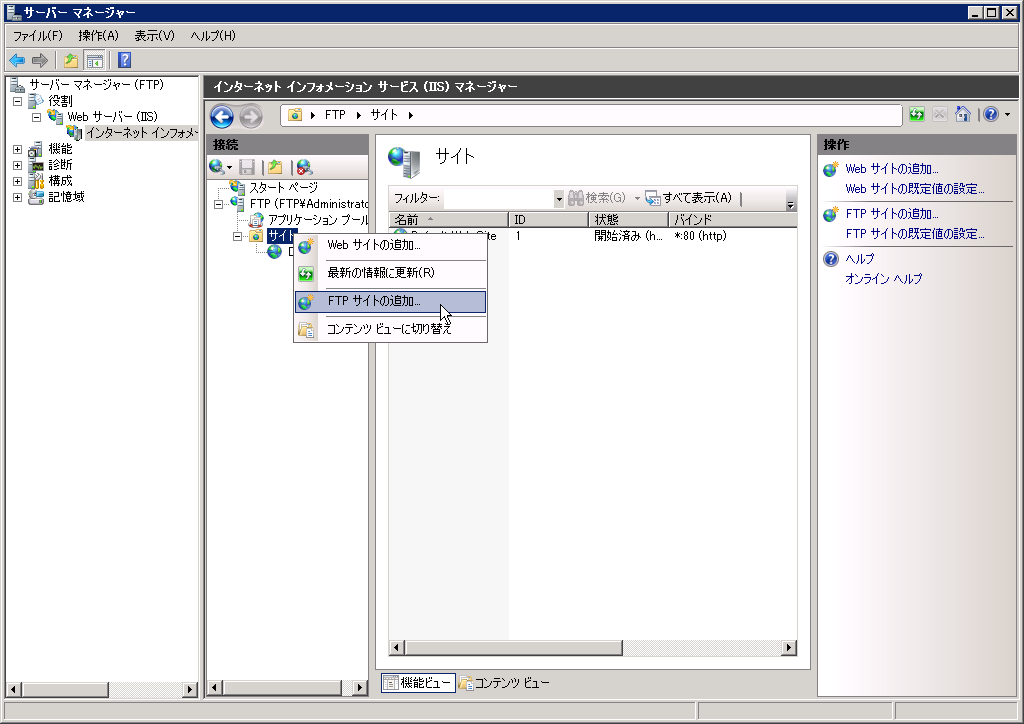The image size is (1024, 724).
Task: Collapse the サイト node in 接続 tree
Action: coord(238,236)
